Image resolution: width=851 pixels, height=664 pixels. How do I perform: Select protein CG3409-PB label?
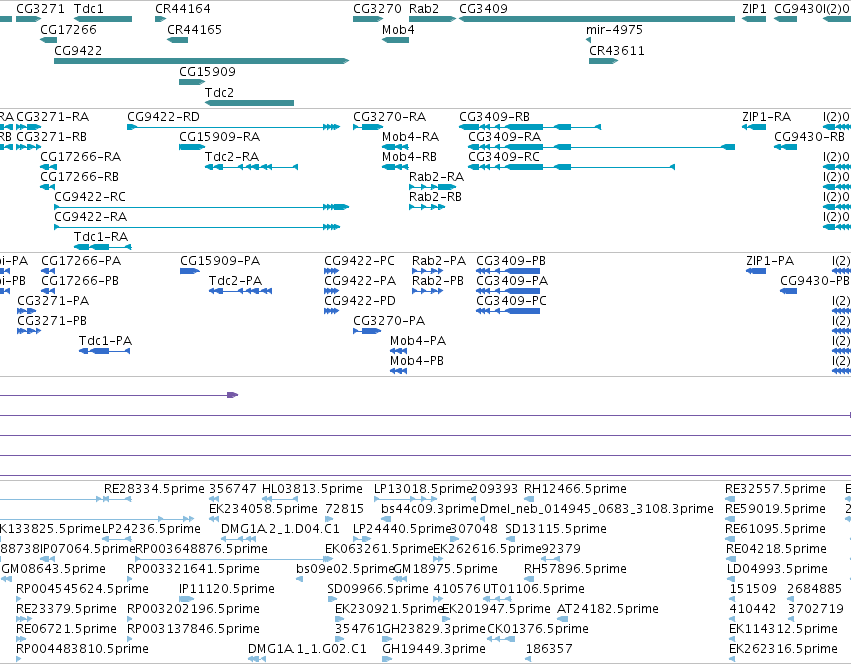point(511,261)
